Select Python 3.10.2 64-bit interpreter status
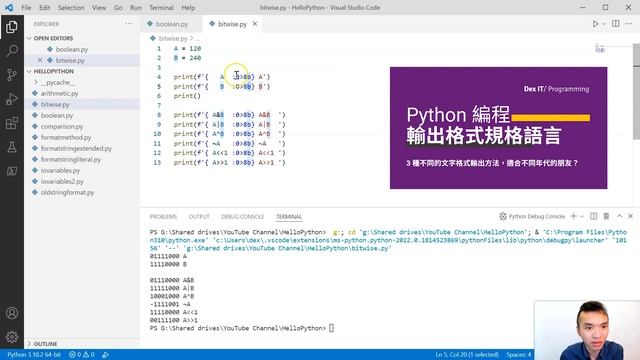The width and height of the screenshot is (640, 360). pyautogui.click(x=33, y=354)
